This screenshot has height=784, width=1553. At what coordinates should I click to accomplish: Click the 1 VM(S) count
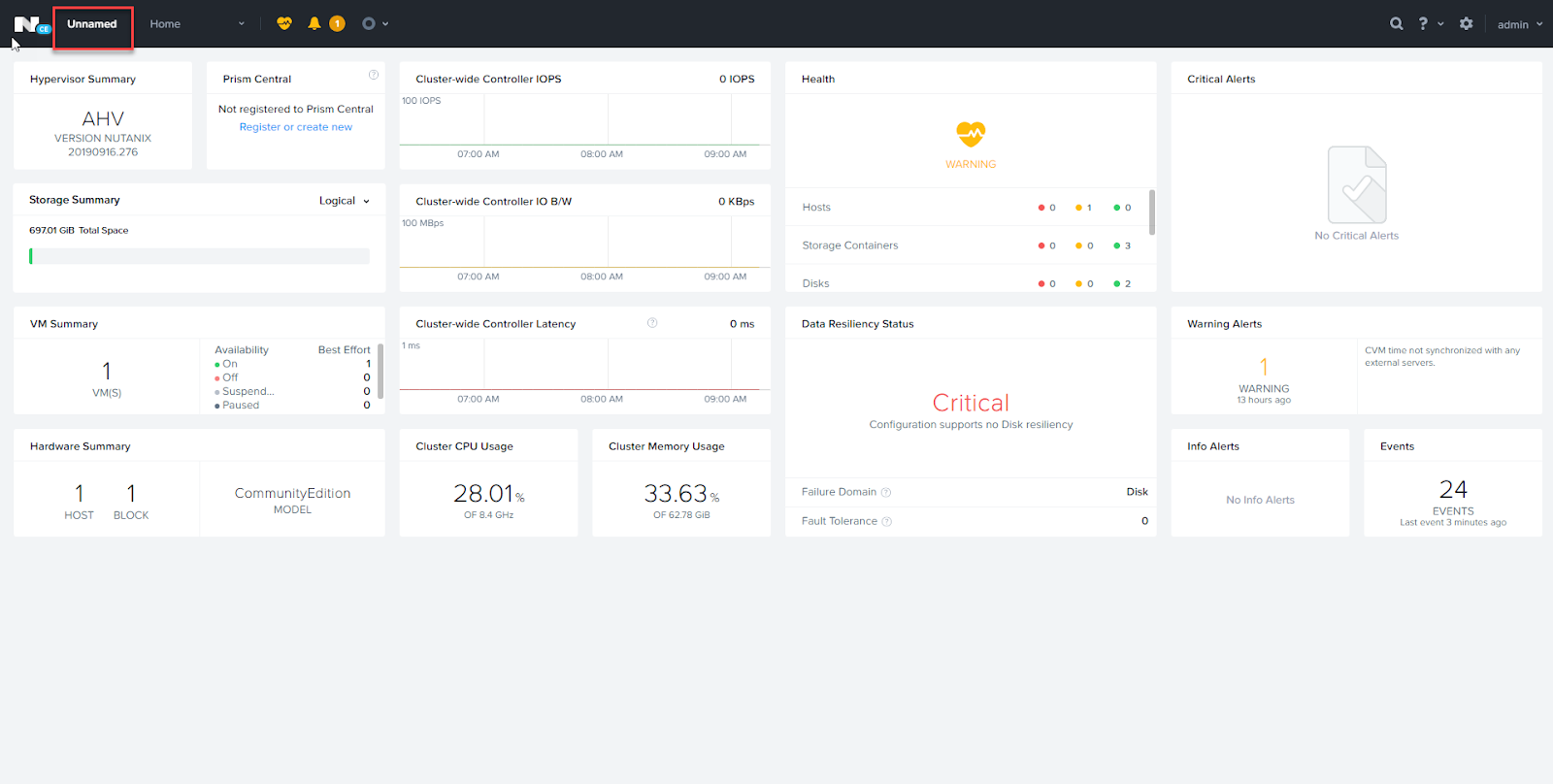107,372
